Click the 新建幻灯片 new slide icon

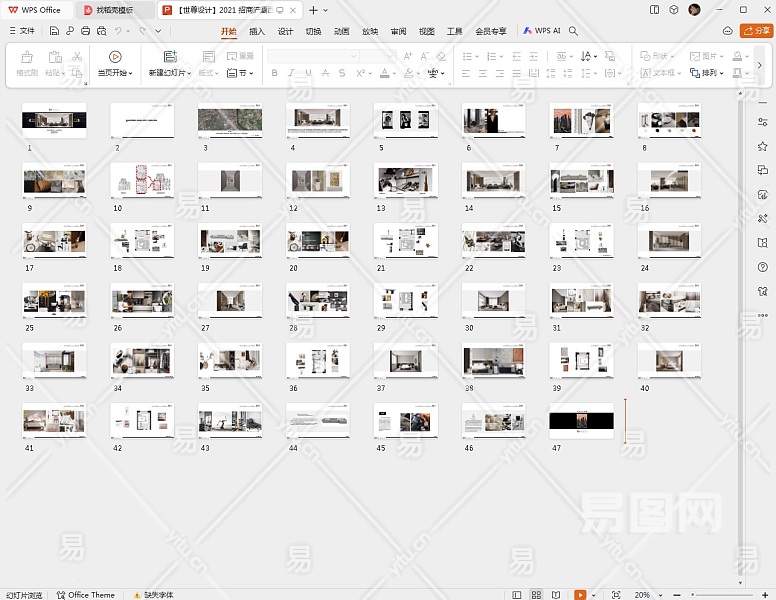pyautogui.click(x=169, y=57)
